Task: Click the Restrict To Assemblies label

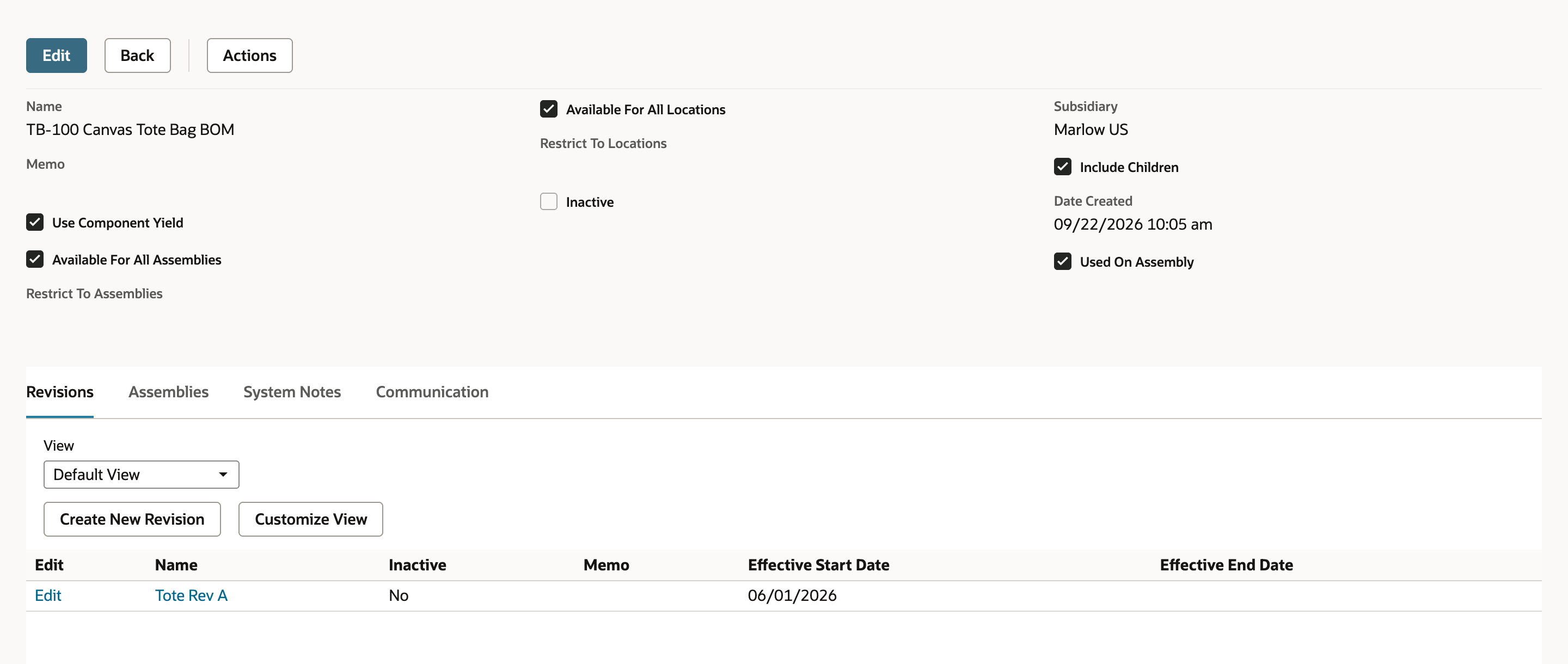Action: (x=94, y=293)
